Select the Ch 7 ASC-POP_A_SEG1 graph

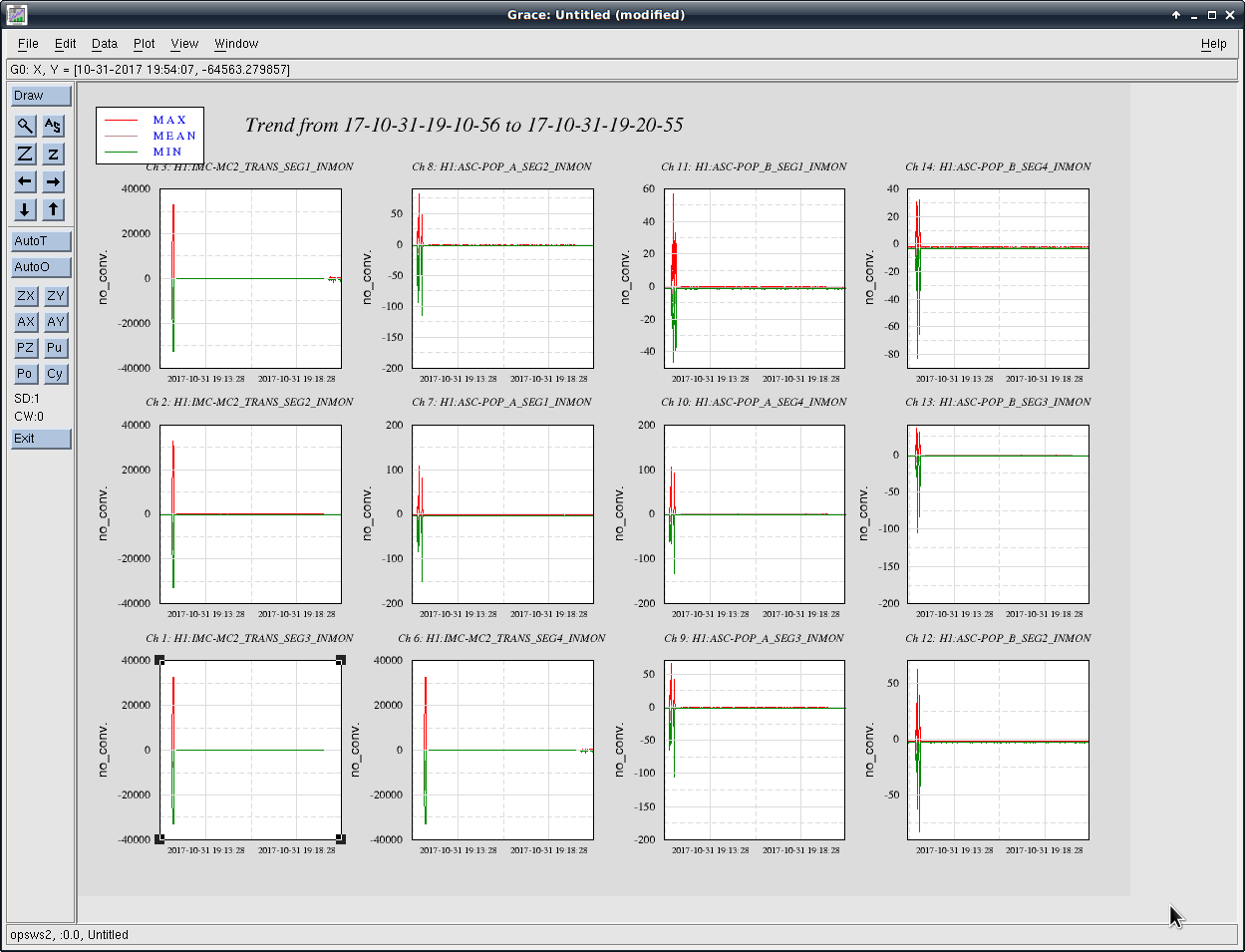click(502, 514)
